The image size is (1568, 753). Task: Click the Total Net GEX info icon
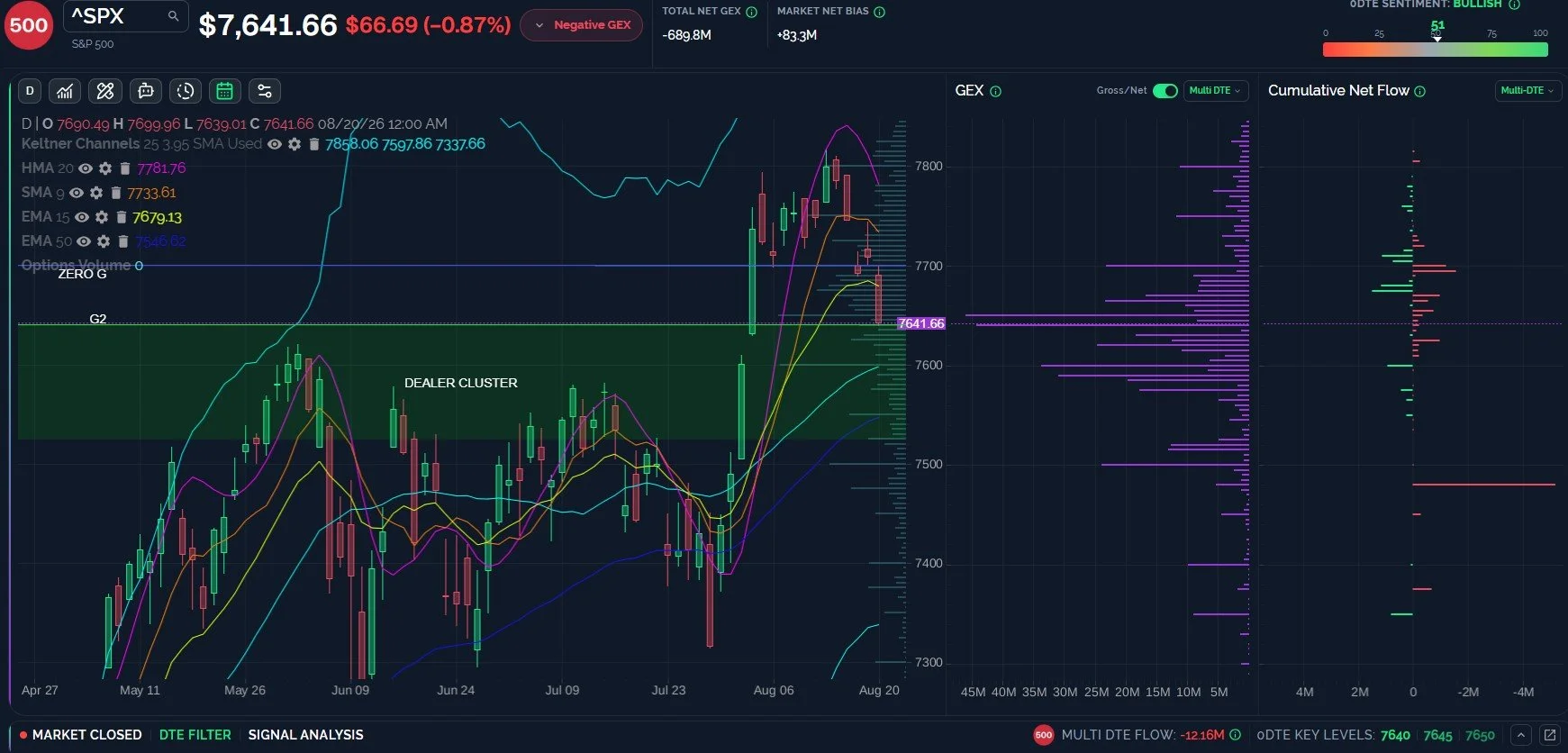(751, 12)
